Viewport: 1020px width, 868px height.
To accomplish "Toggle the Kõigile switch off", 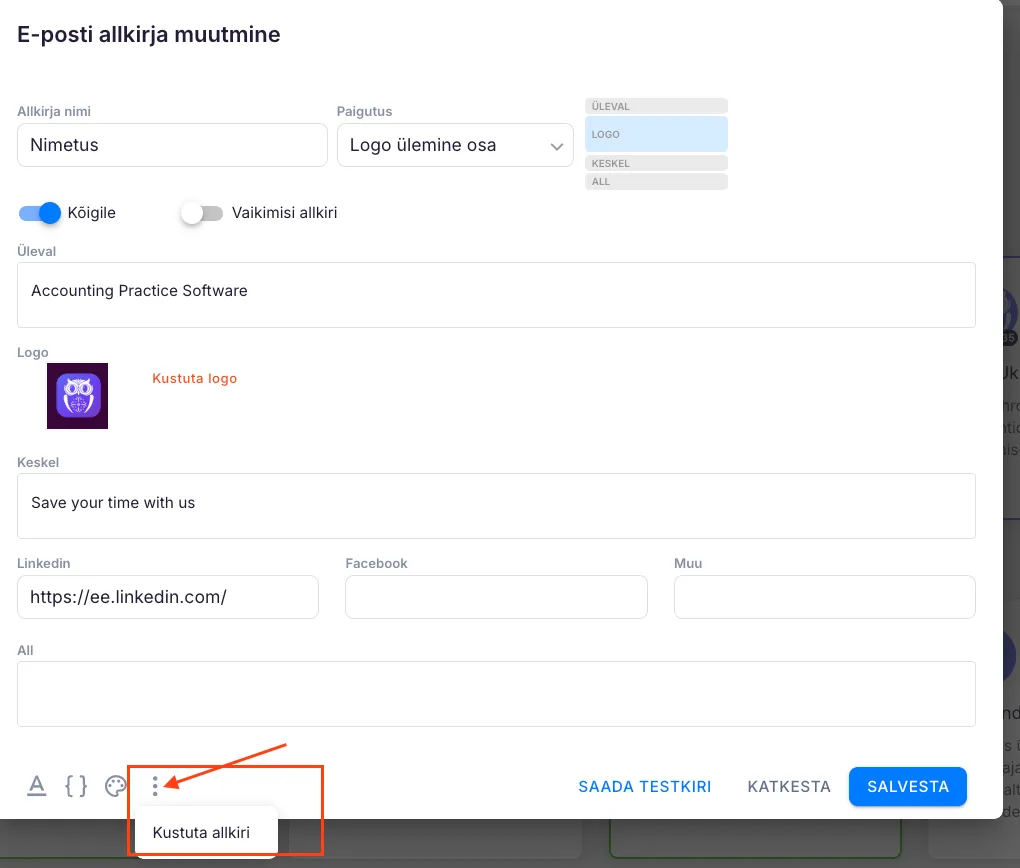I will click(40, 213).
